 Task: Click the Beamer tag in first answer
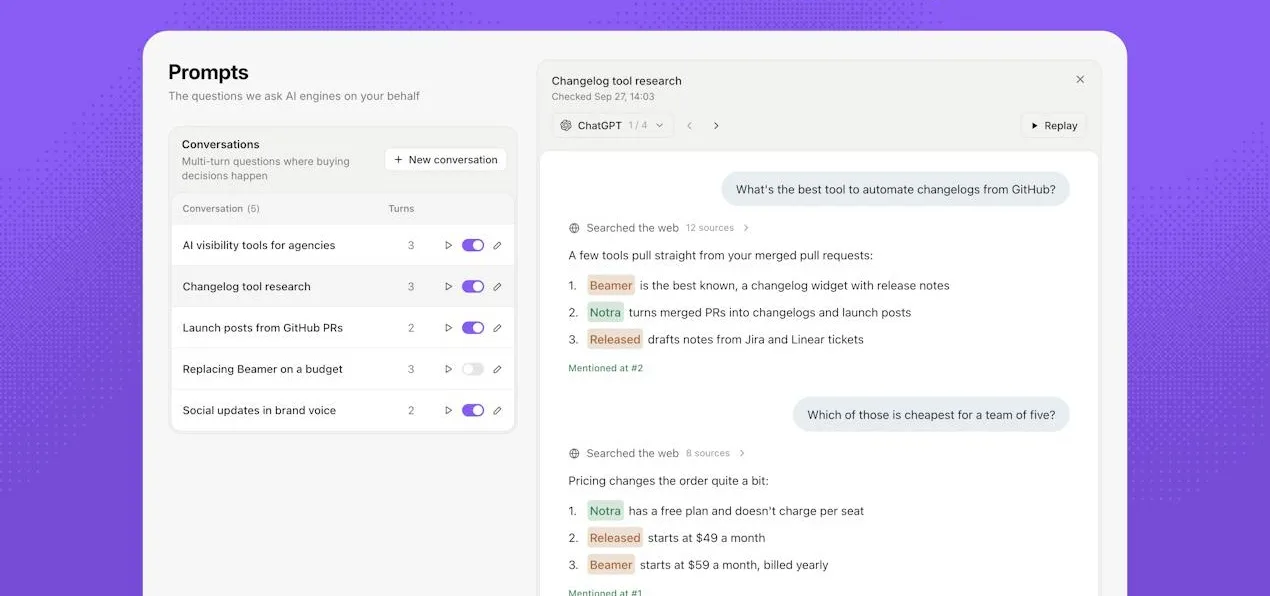pos(611,285)
